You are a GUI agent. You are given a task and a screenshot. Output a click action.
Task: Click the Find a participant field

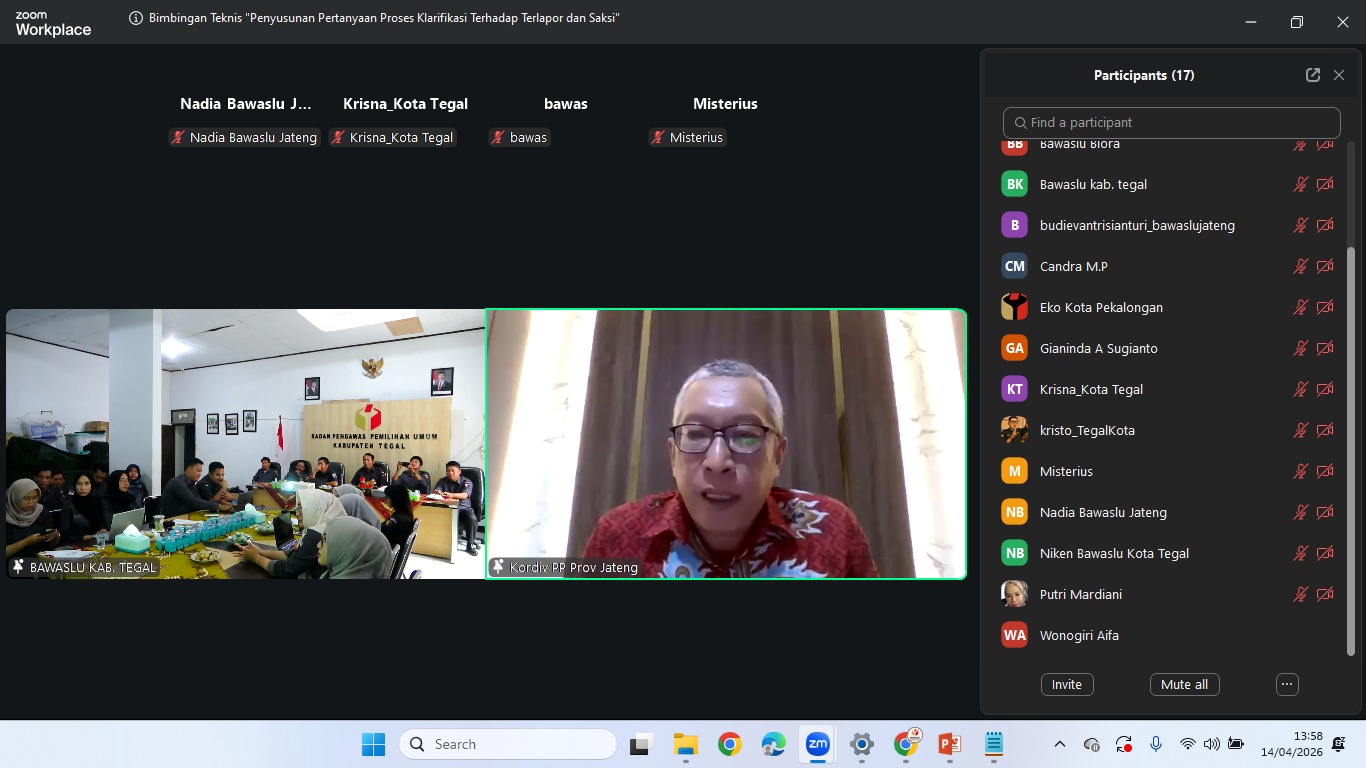tap(1171, 122)
